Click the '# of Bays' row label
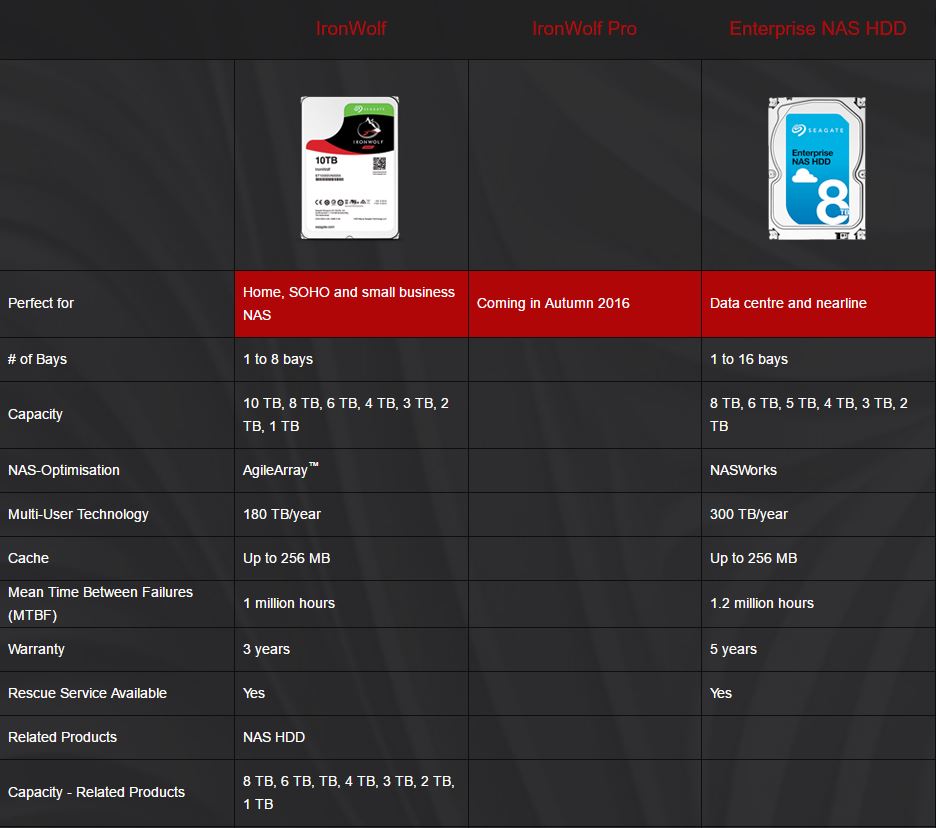The width and height of the screenshot is (936, 828). [x=37, y=359]
